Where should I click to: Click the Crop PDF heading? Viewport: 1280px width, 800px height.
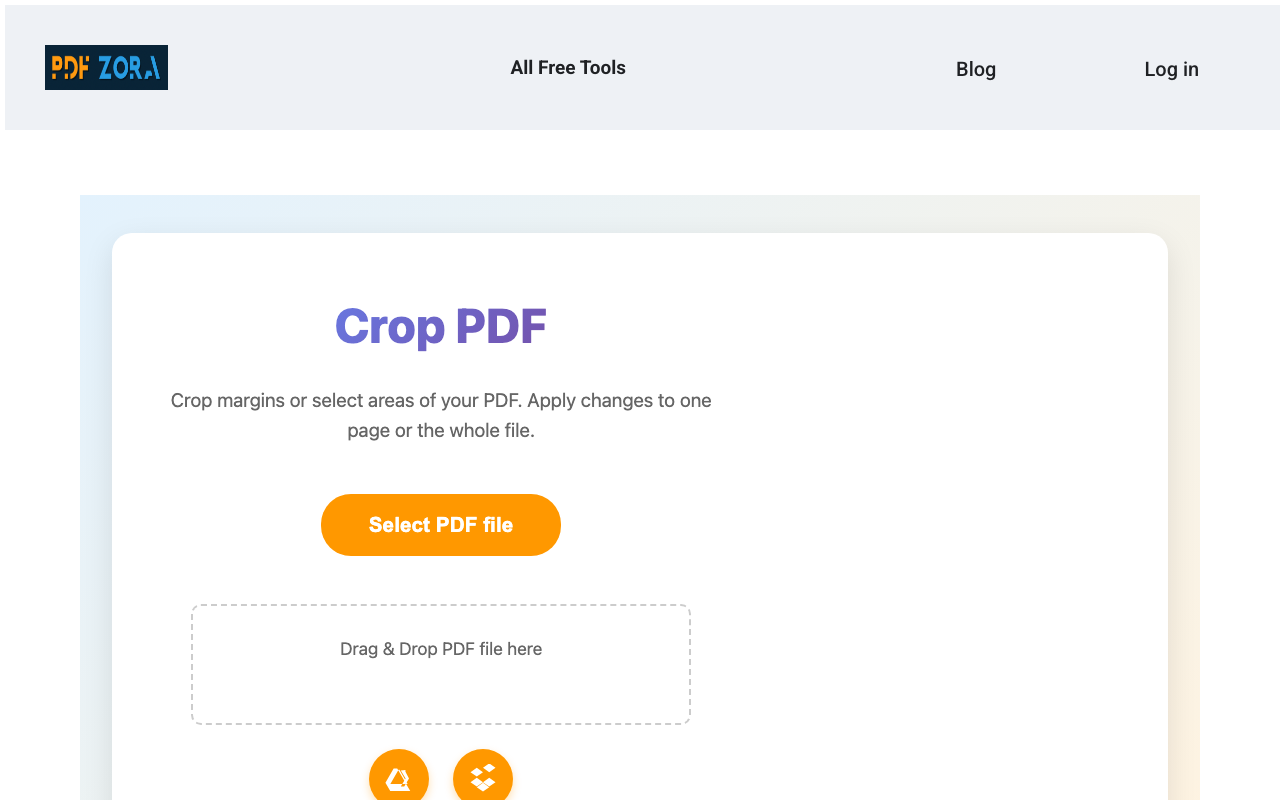click(441, 326)
